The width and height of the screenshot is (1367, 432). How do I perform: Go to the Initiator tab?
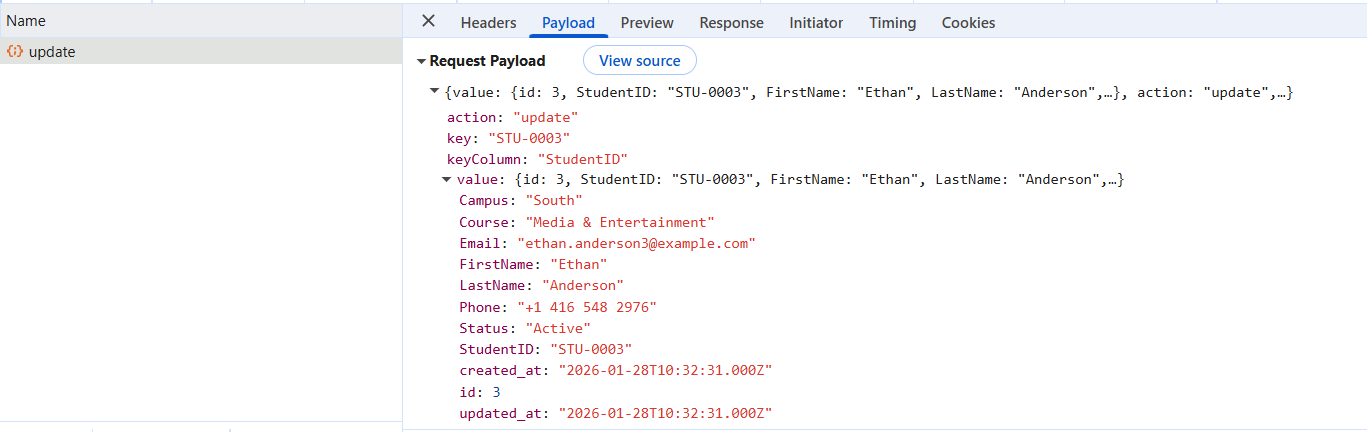pyautogui.click(x=816, y=22)
